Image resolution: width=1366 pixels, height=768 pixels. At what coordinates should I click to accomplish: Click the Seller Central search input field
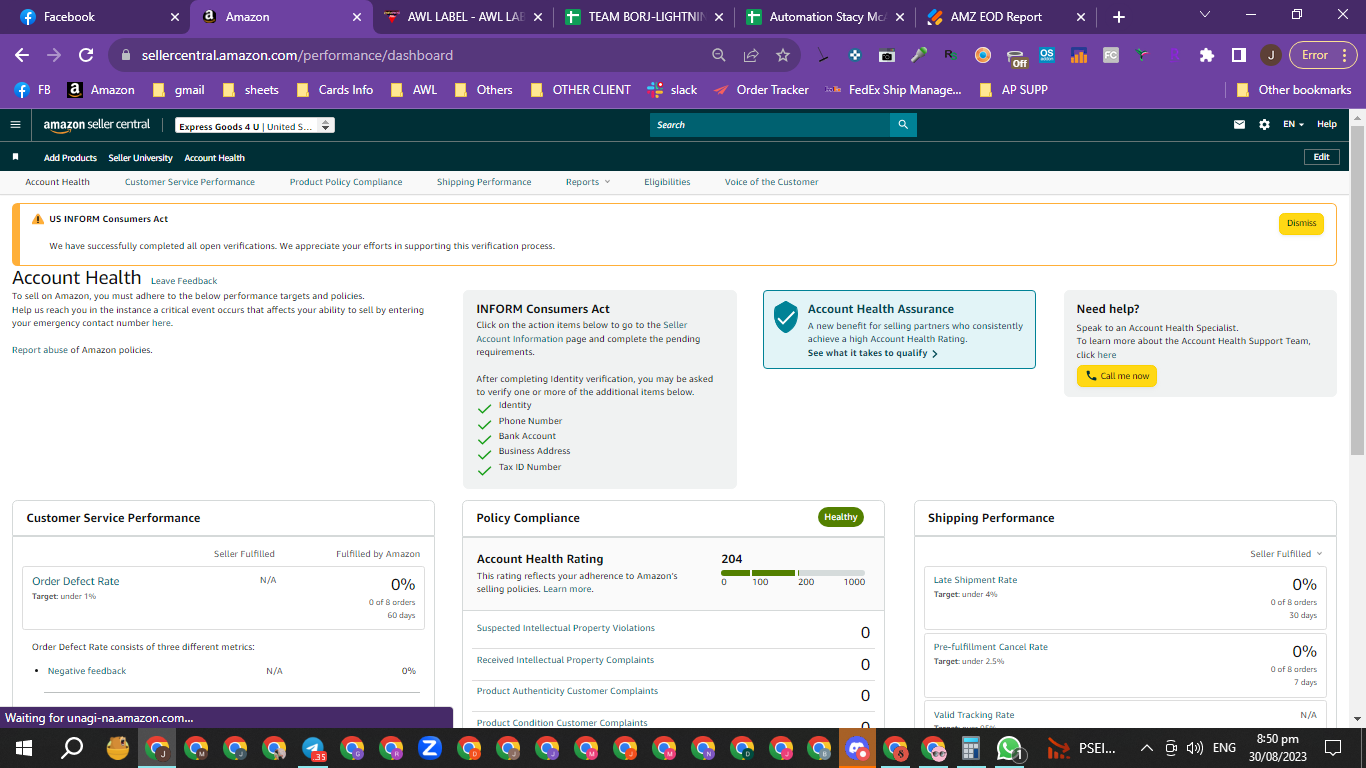pos(770,125)
